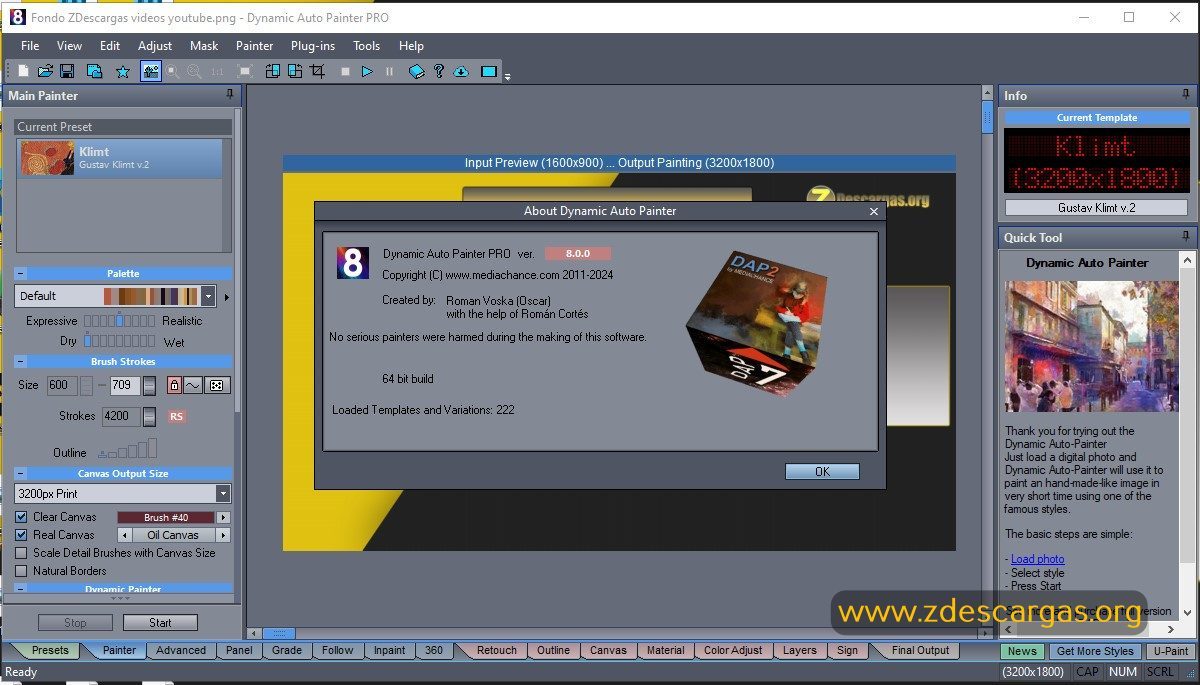Switch to the Advanced tab

pos(181,650)
